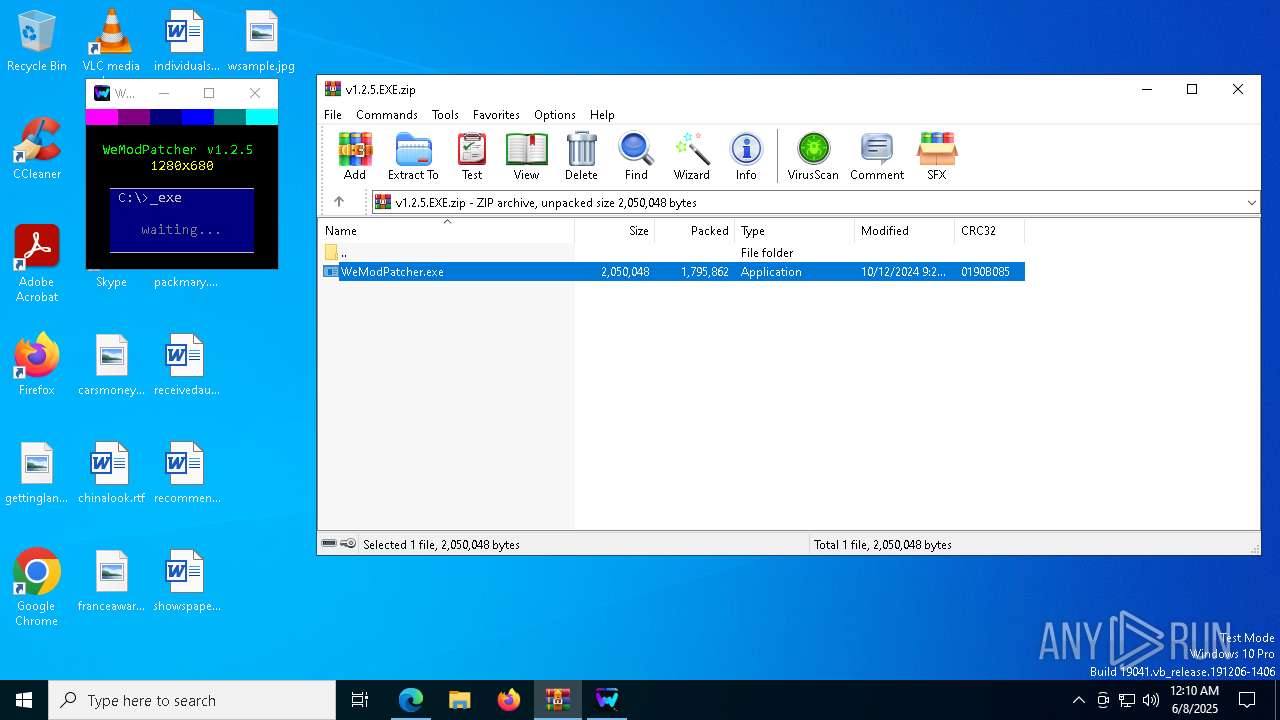
Task: Open the Options menu
Action: pyautogui.click(x=555, y=115)
